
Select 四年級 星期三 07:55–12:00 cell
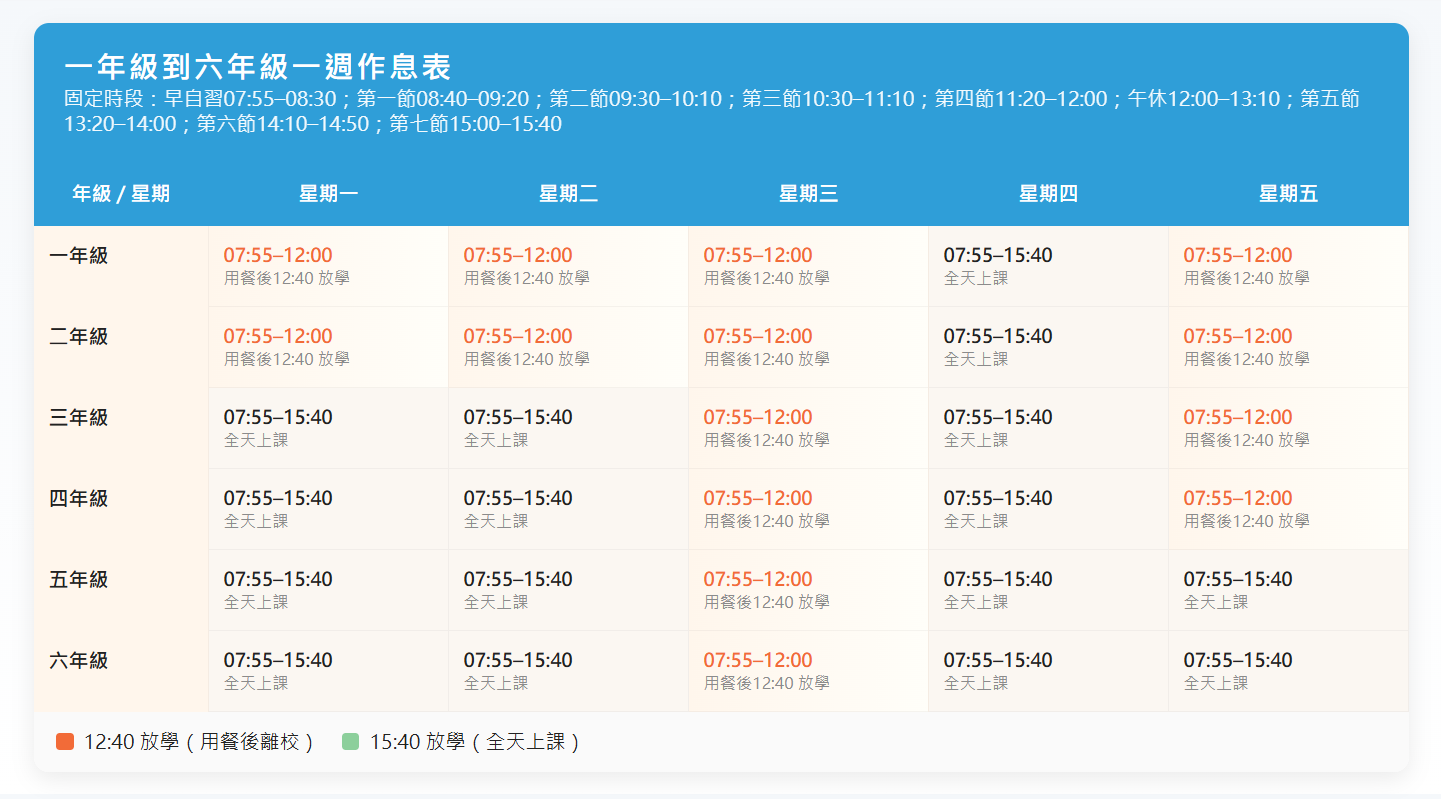point(808,509)
